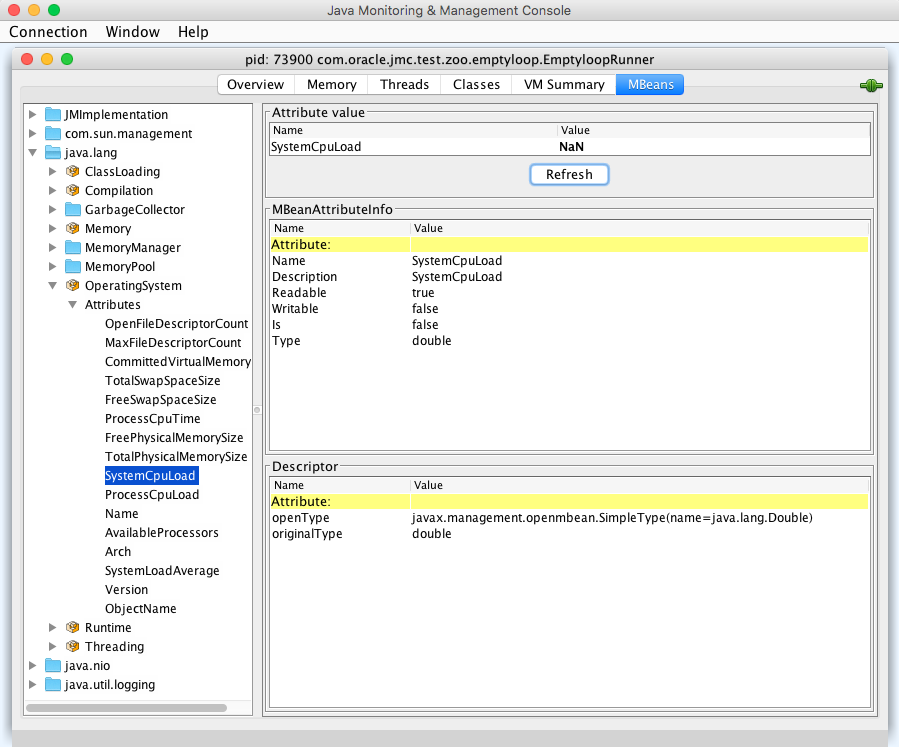Screen dimensions: 899x747
Task: Click the ClassLoading MBean bean icon
Action: [72, 172]
